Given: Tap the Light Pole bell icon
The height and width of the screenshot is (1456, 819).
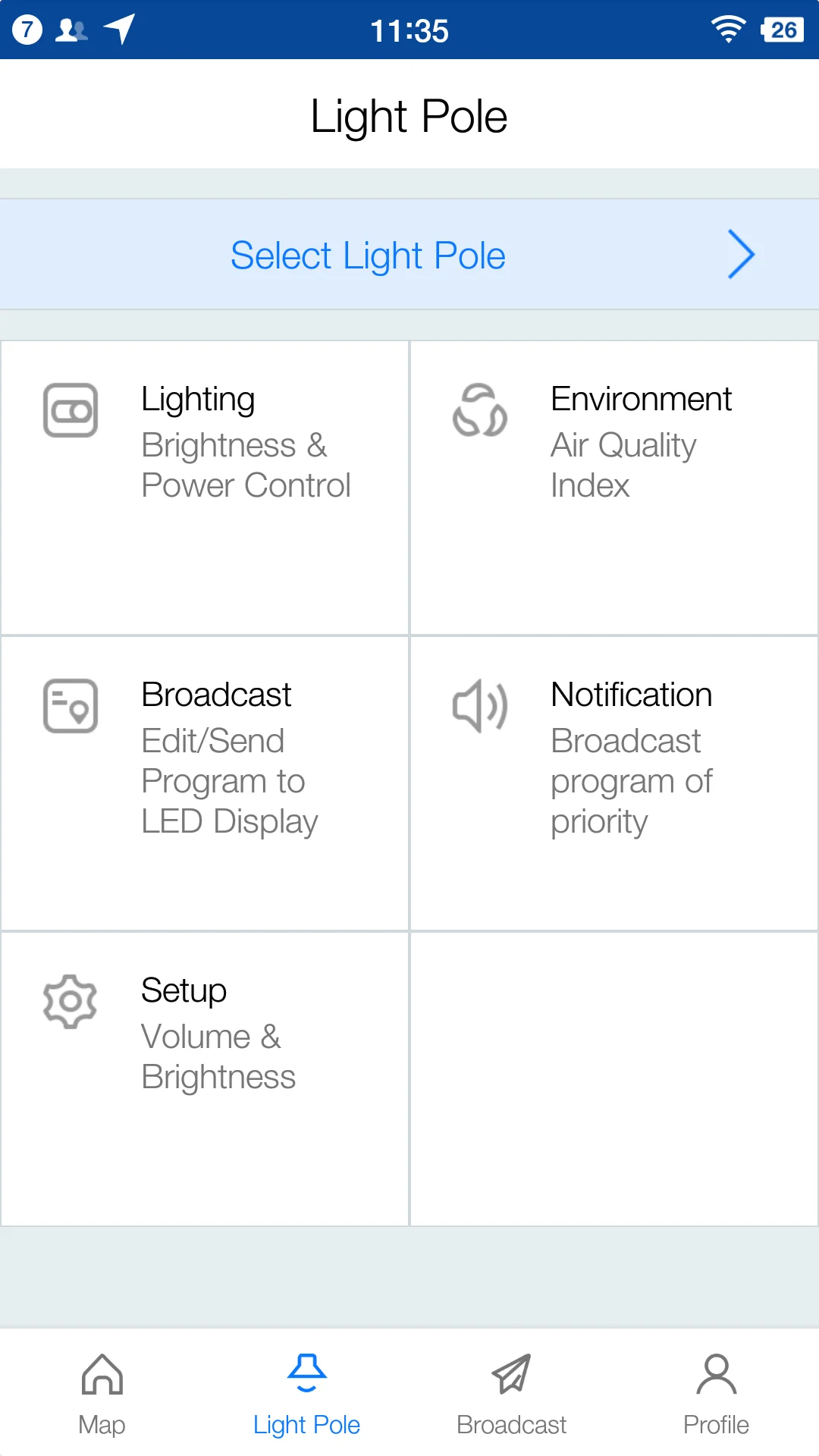Looking at the screenshot, I should pos(307,1374).
